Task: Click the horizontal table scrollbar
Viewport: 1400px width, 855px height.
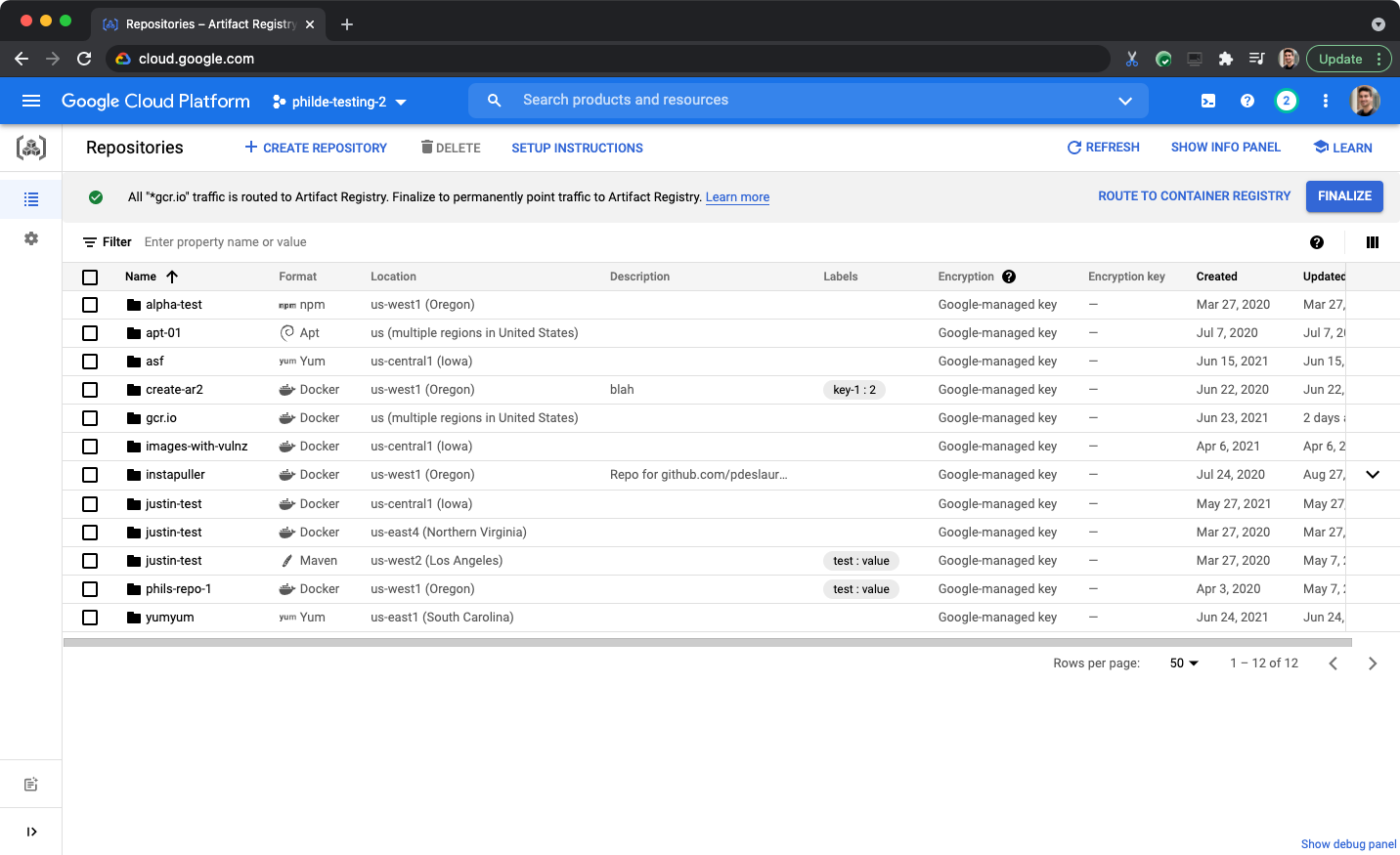Action: point(708,643)
